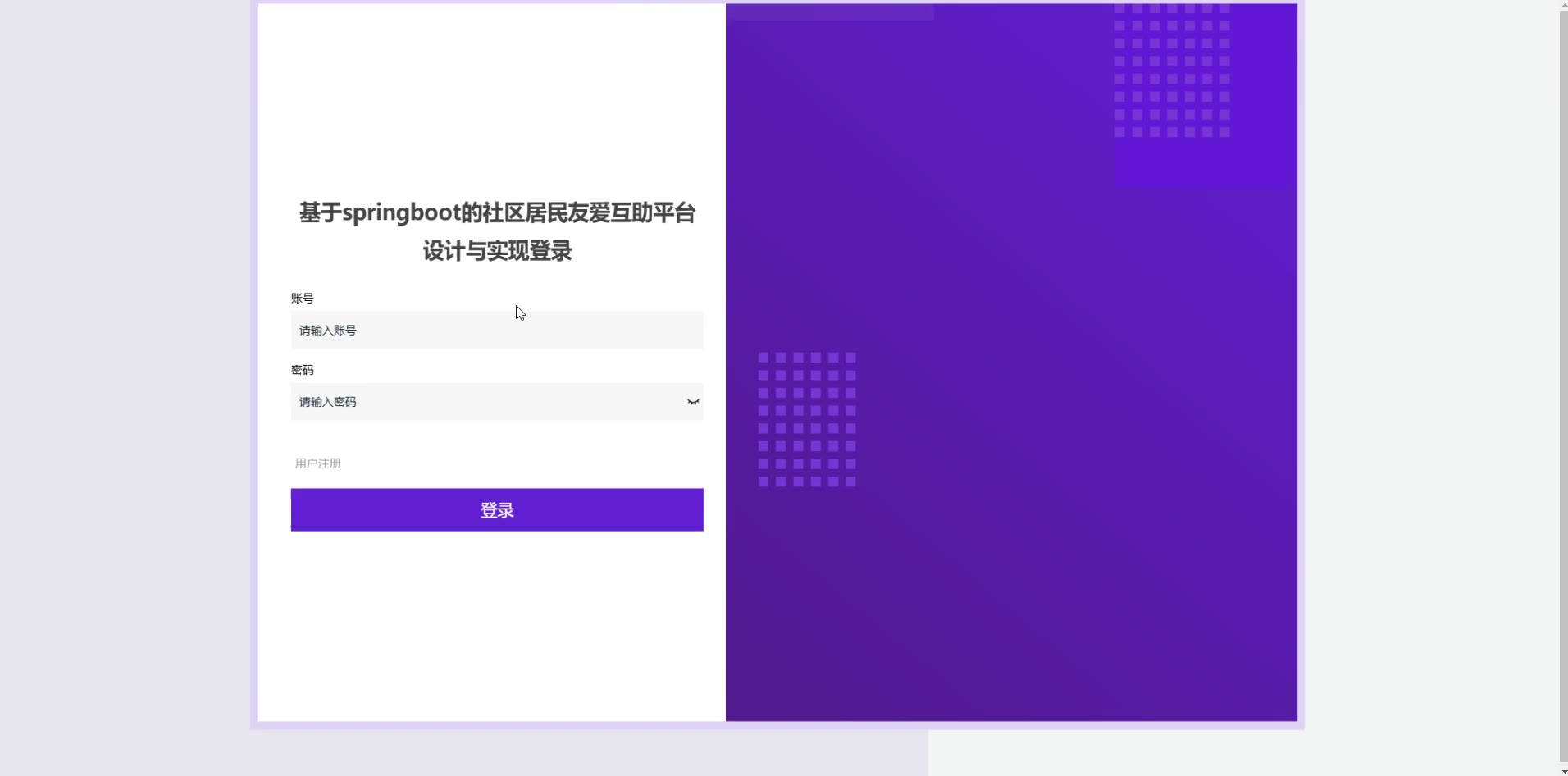Click the purple 登录 login button
The image size is (1568, 776).
(x=497, y=510)
